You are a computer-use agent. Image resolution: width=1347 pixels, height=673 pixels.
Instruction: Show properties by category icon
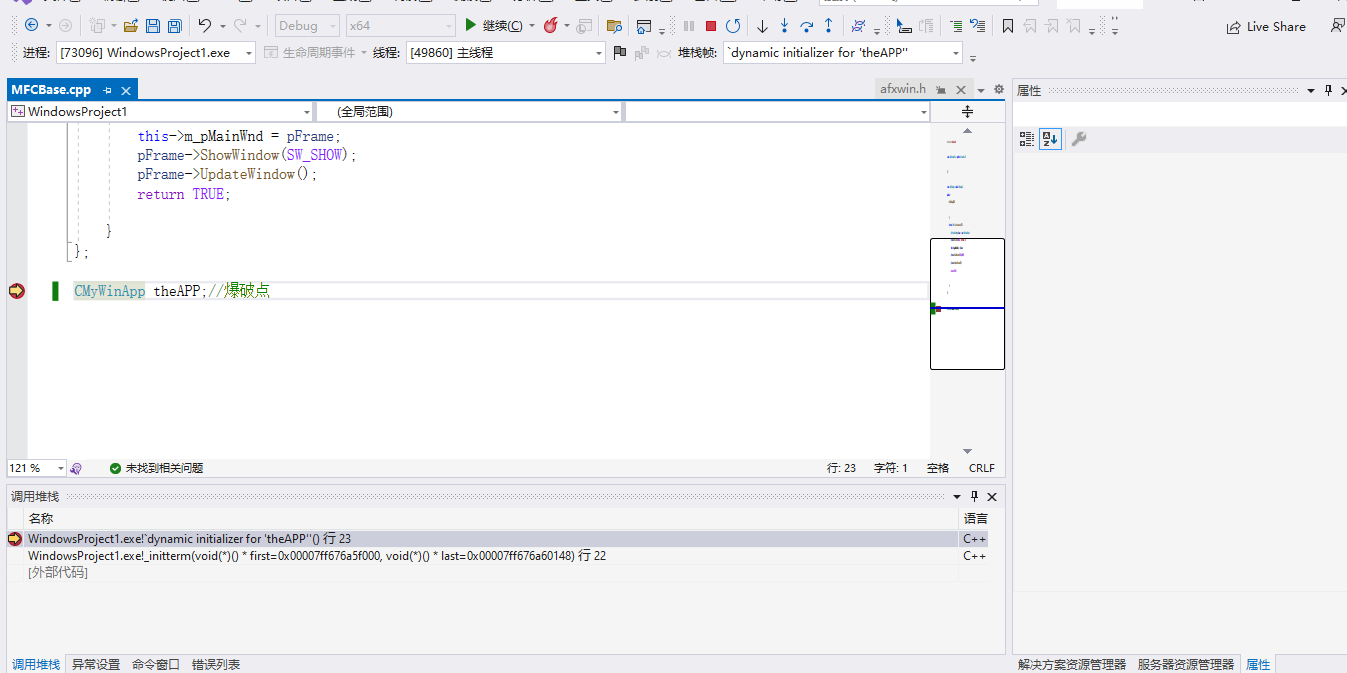click(x=1027, y=139)
